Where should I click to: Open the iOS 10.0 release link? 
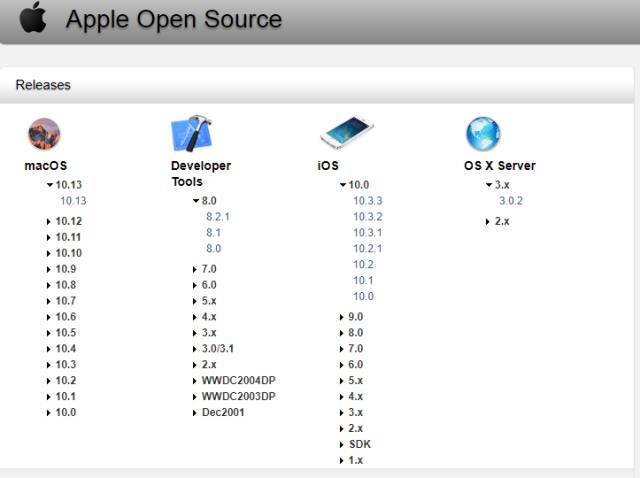click(x=363, y=296)
